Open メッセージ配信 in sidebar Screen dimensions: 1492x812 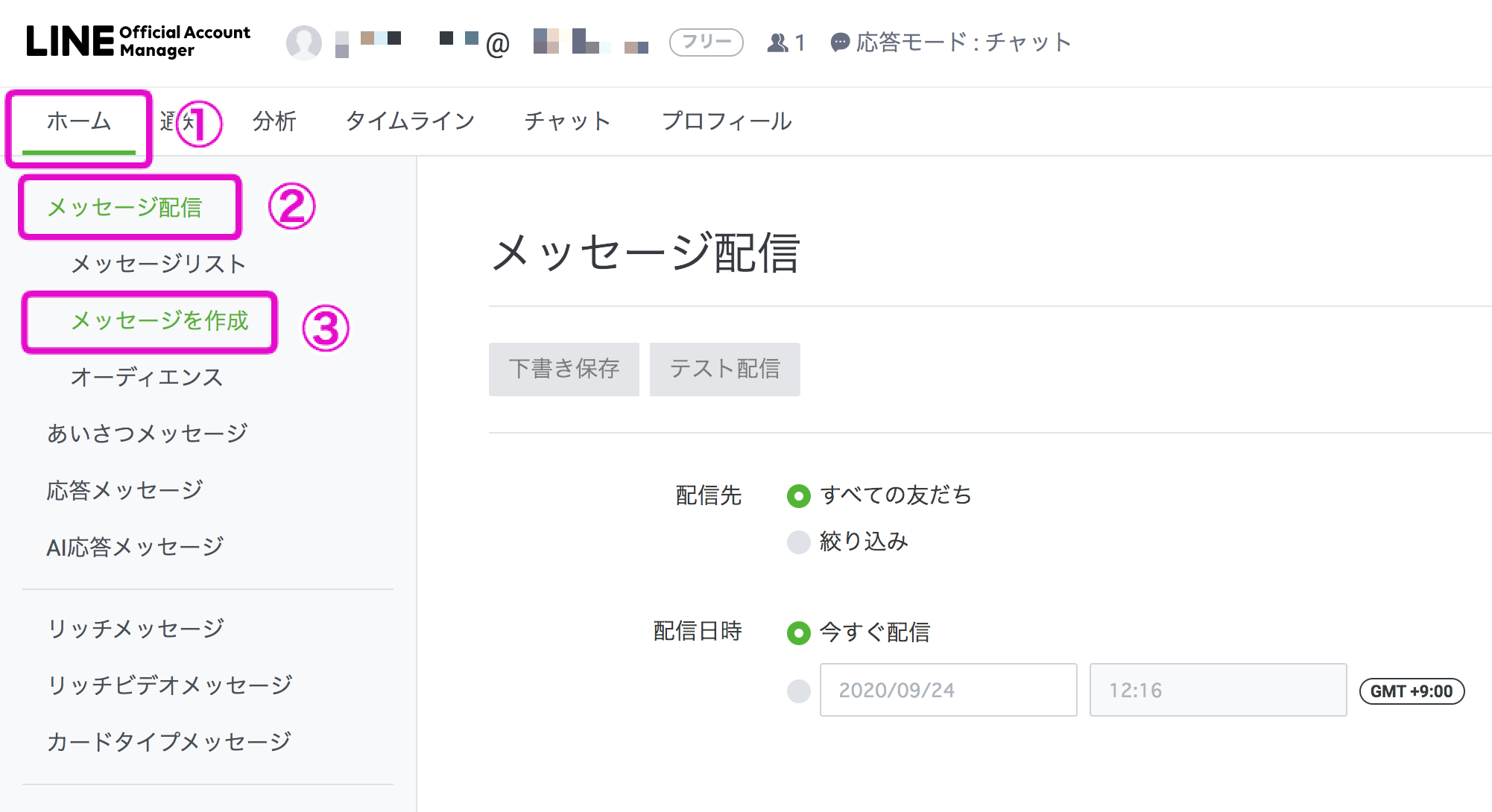click(124, 207)
